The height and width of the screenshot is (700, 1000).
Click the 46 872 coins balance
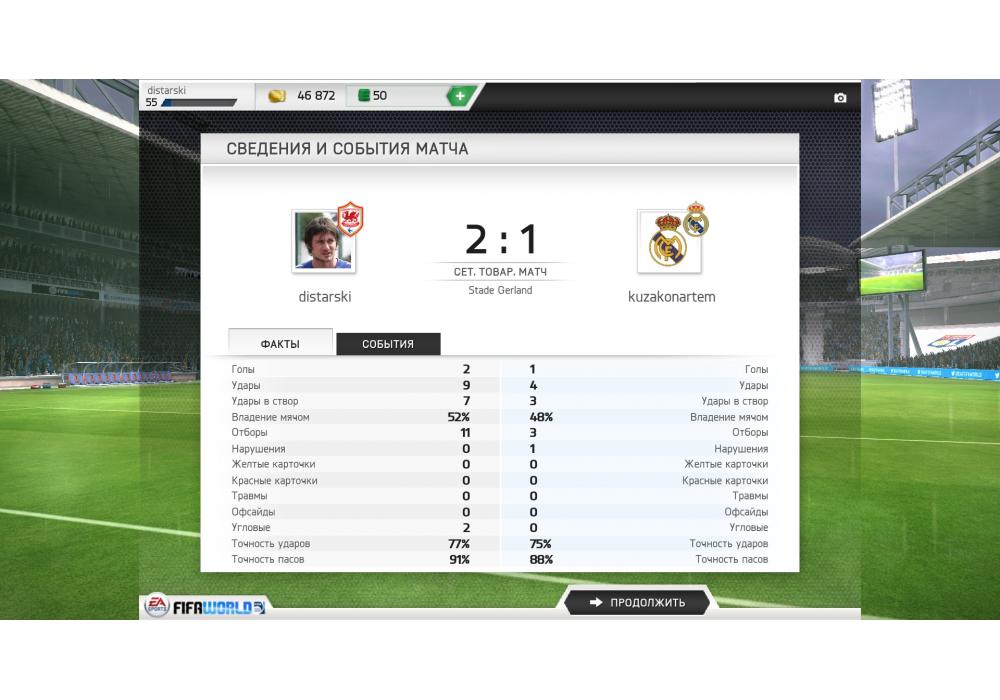tap(316, 96)
